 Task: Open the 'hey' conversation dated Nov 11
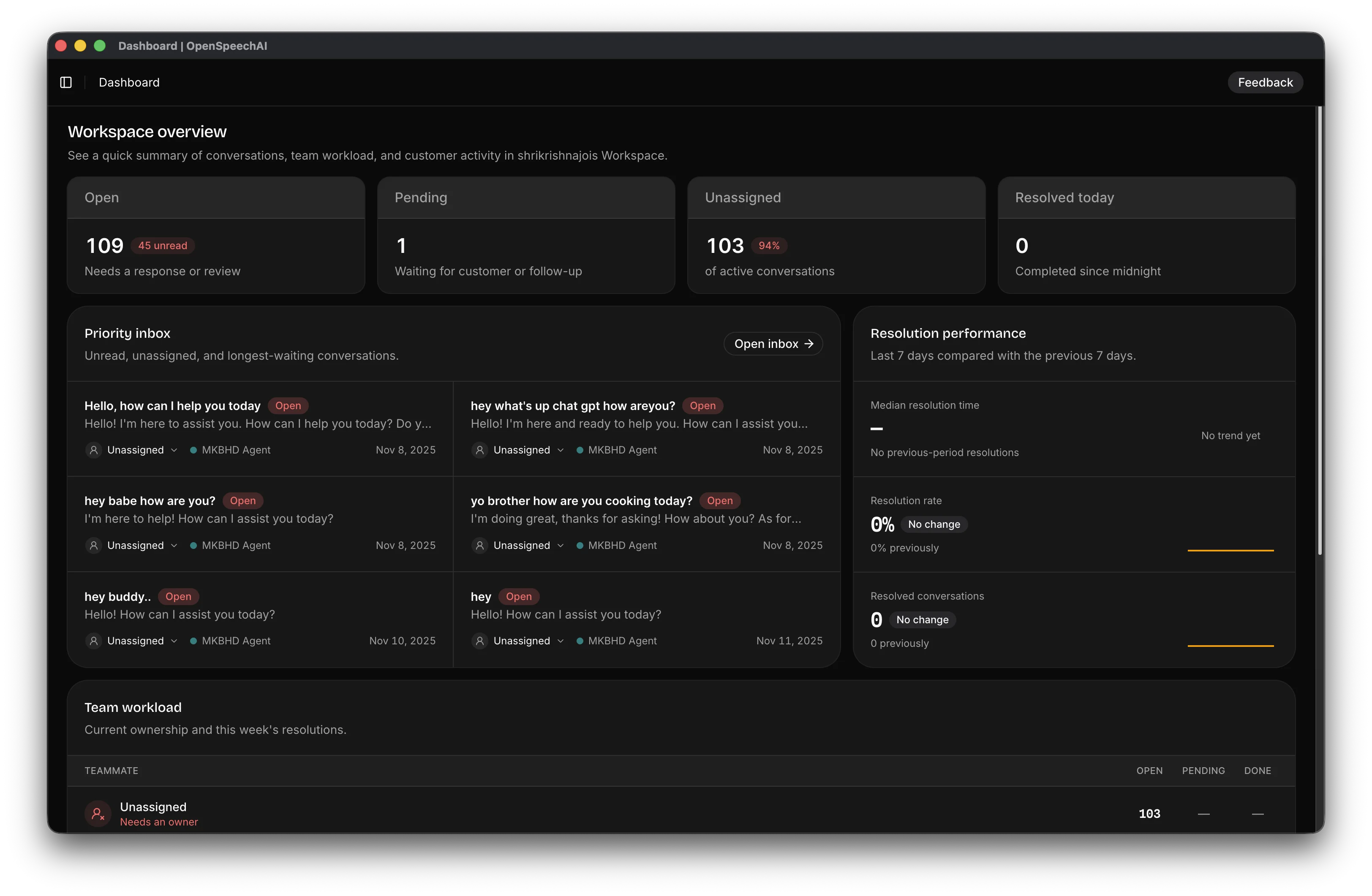[647, 620]
